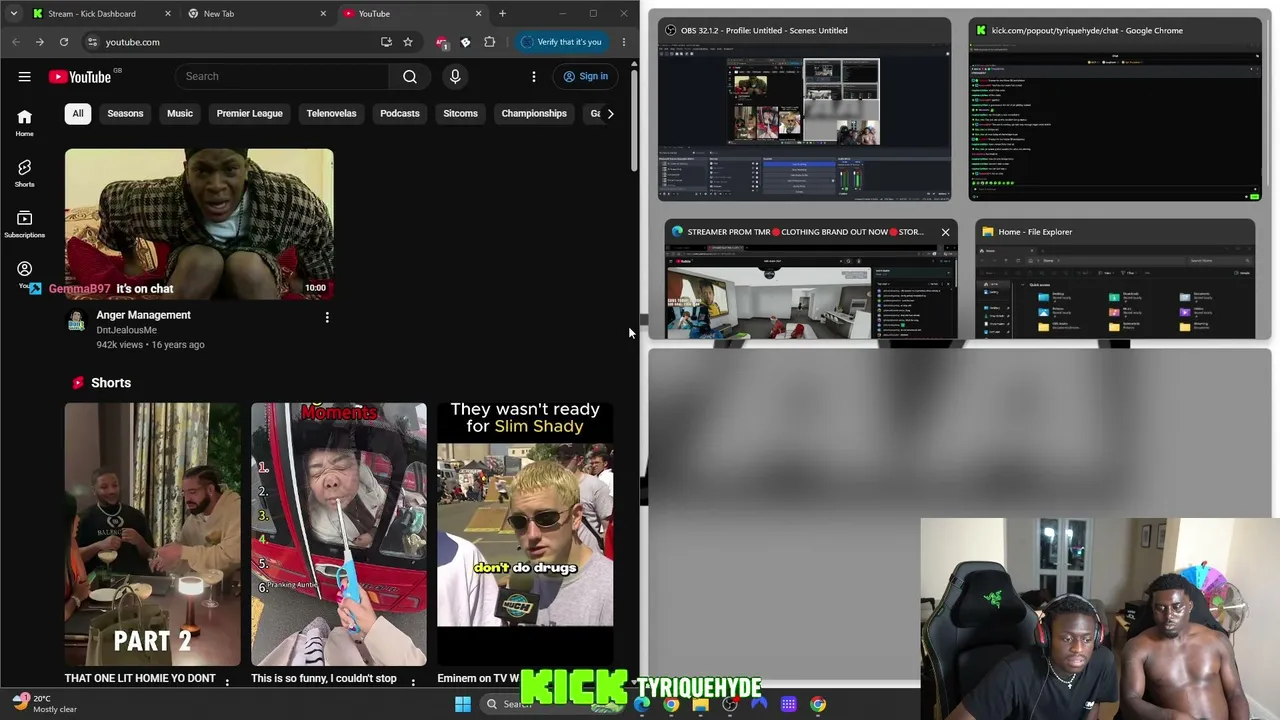Open options for THAT ONE LIT HOMIE short

click(x=227, y=682)
